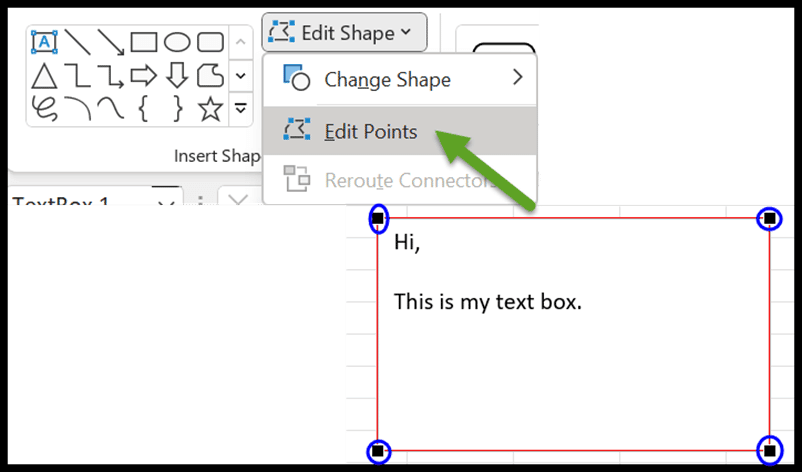The height and width of the screenshot is (472, 802).
Task: Click the bottom-right edit point handle
Action: [x=770, y=451]
